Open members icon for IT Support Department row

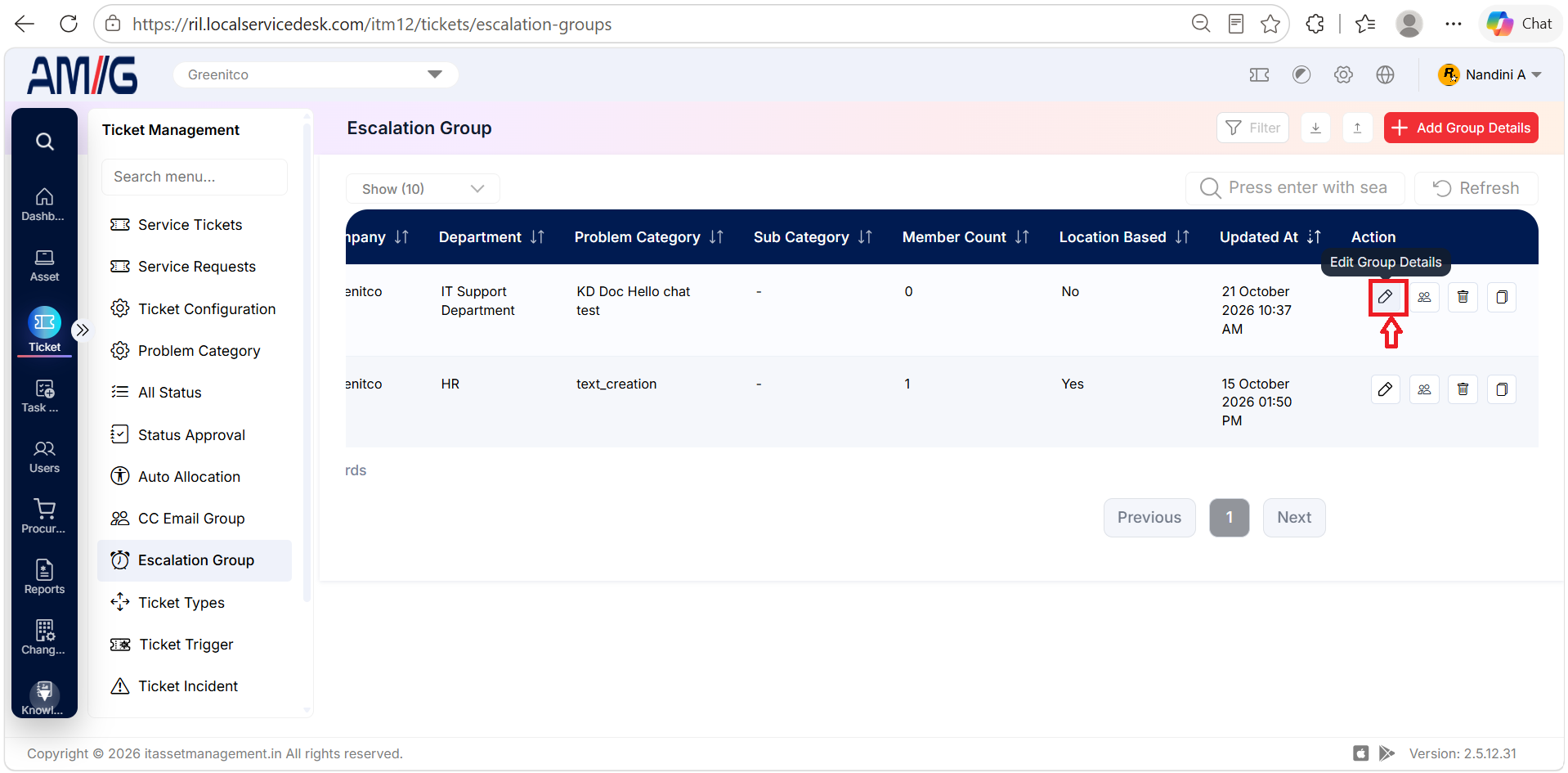click(x=1424, y=297)
